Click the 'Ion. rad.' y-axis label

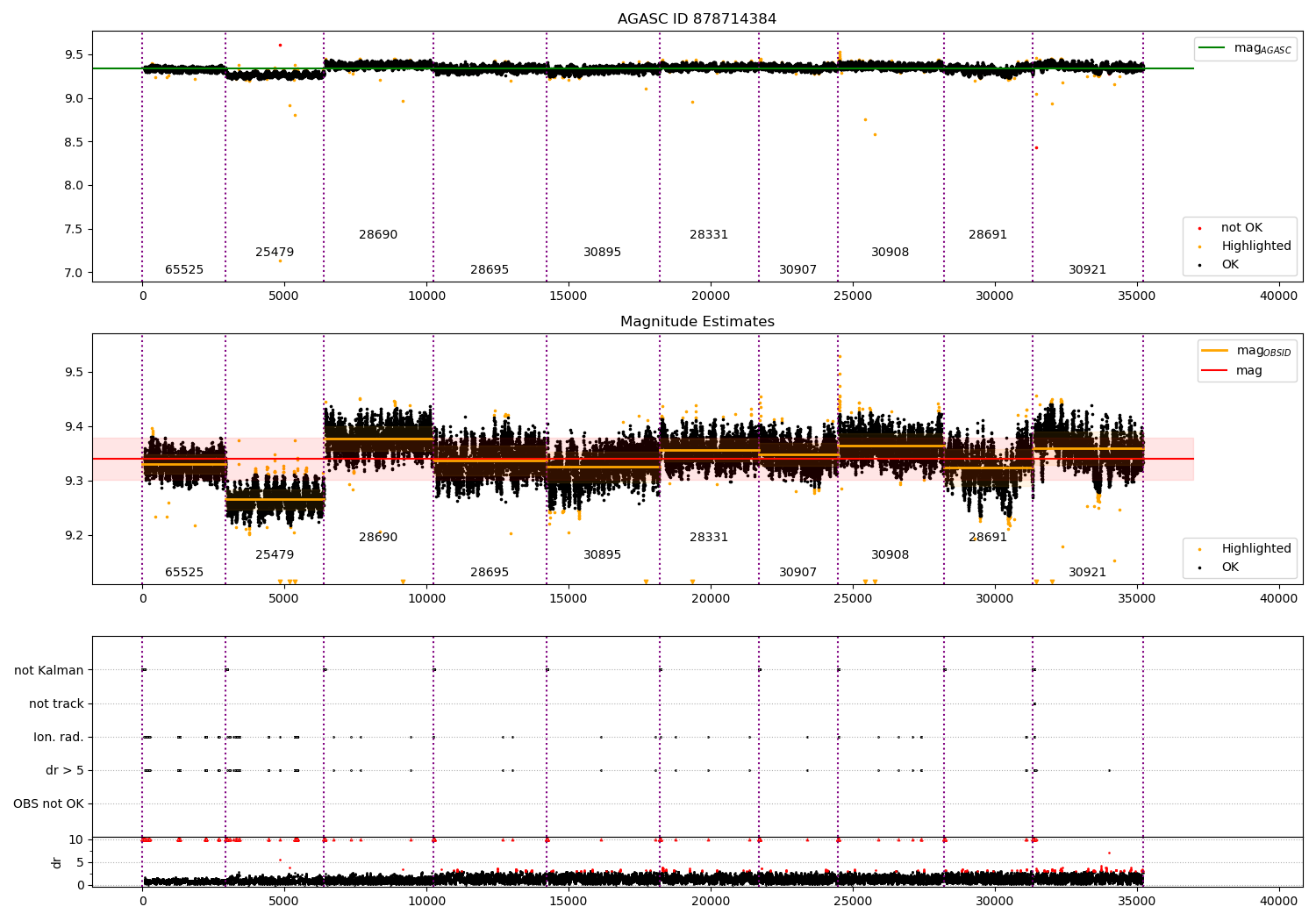pyautogui.click(x=59, y=738)
